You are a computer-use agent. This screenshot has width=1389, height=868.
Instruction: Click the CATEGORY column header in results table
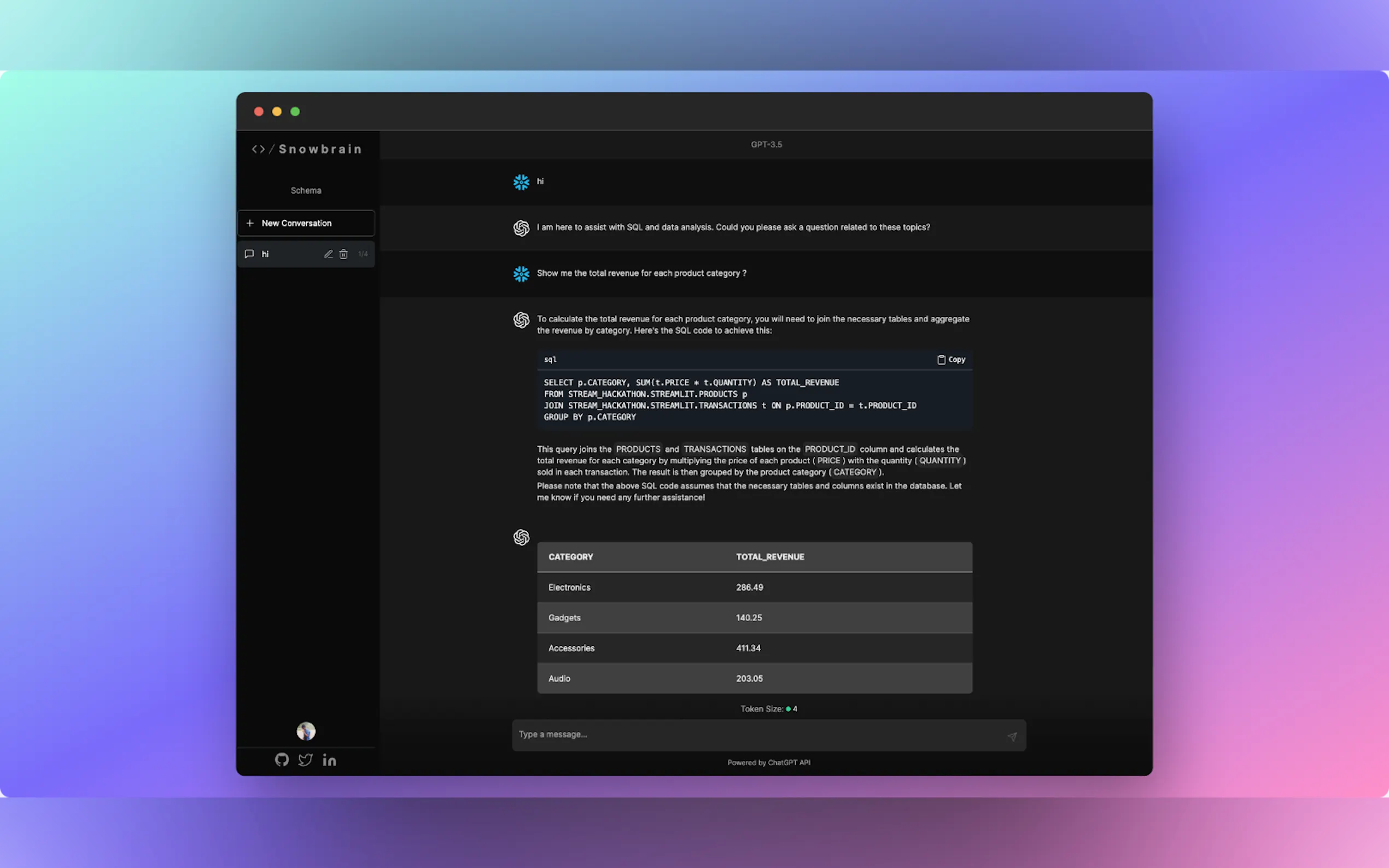pos(570,556)
